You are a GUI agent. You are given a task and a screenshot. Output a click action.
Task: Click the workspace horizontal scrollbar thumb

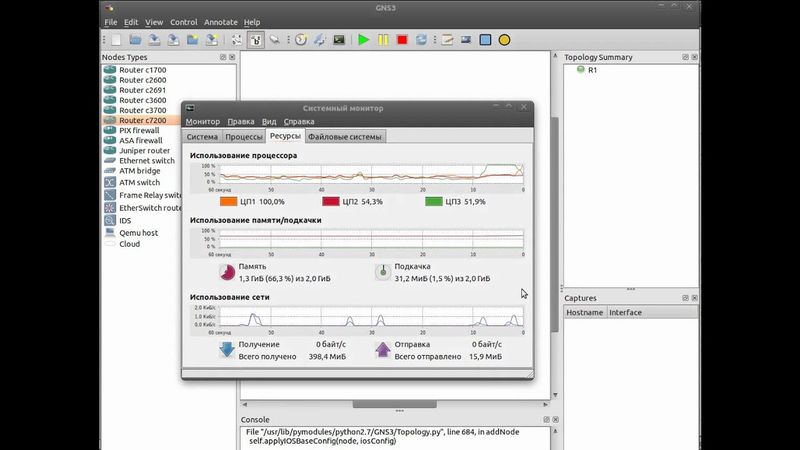coord(394,404)
